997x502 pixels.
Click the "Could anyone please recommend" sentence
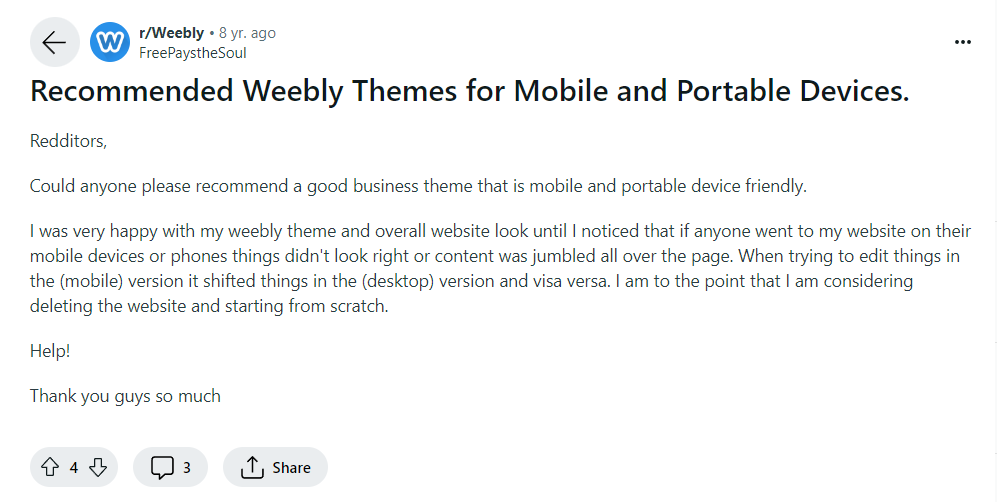pos(417,186)
